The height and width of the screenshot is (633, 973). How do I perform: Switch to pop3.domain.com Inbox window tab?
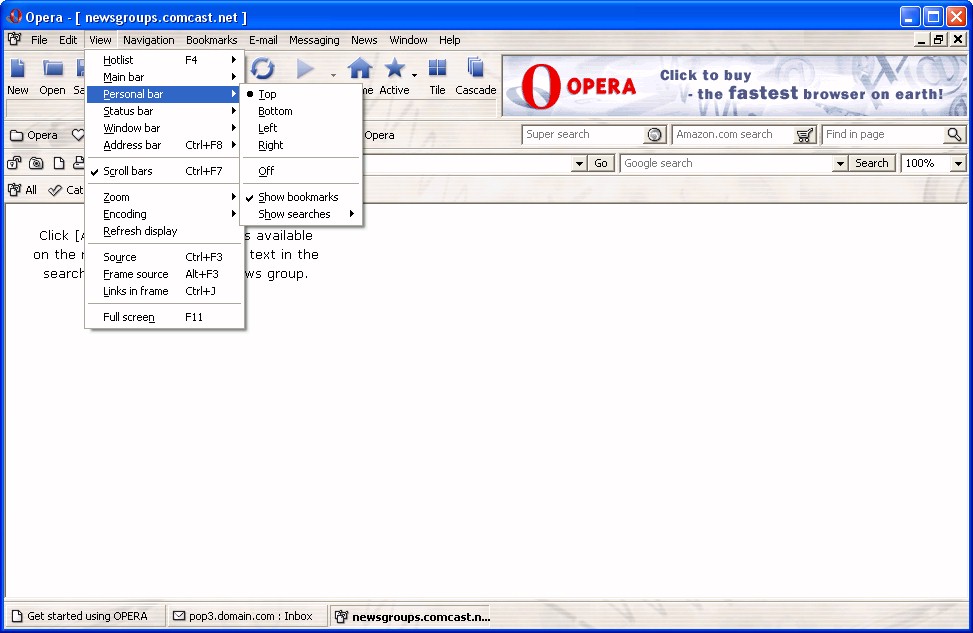[243, 616]
